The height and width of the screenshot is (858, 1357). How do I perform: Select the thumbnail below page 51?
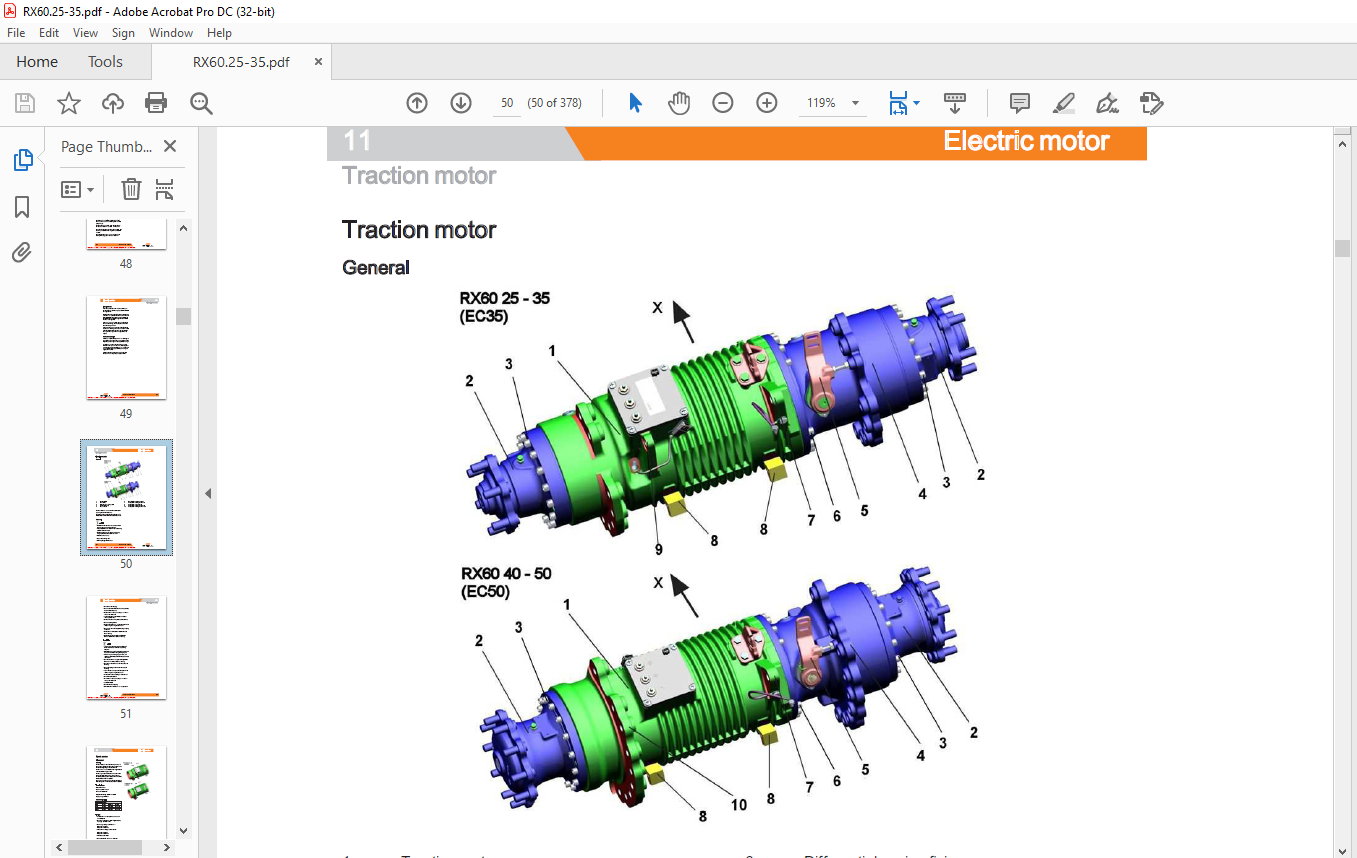tap(126, 790)
